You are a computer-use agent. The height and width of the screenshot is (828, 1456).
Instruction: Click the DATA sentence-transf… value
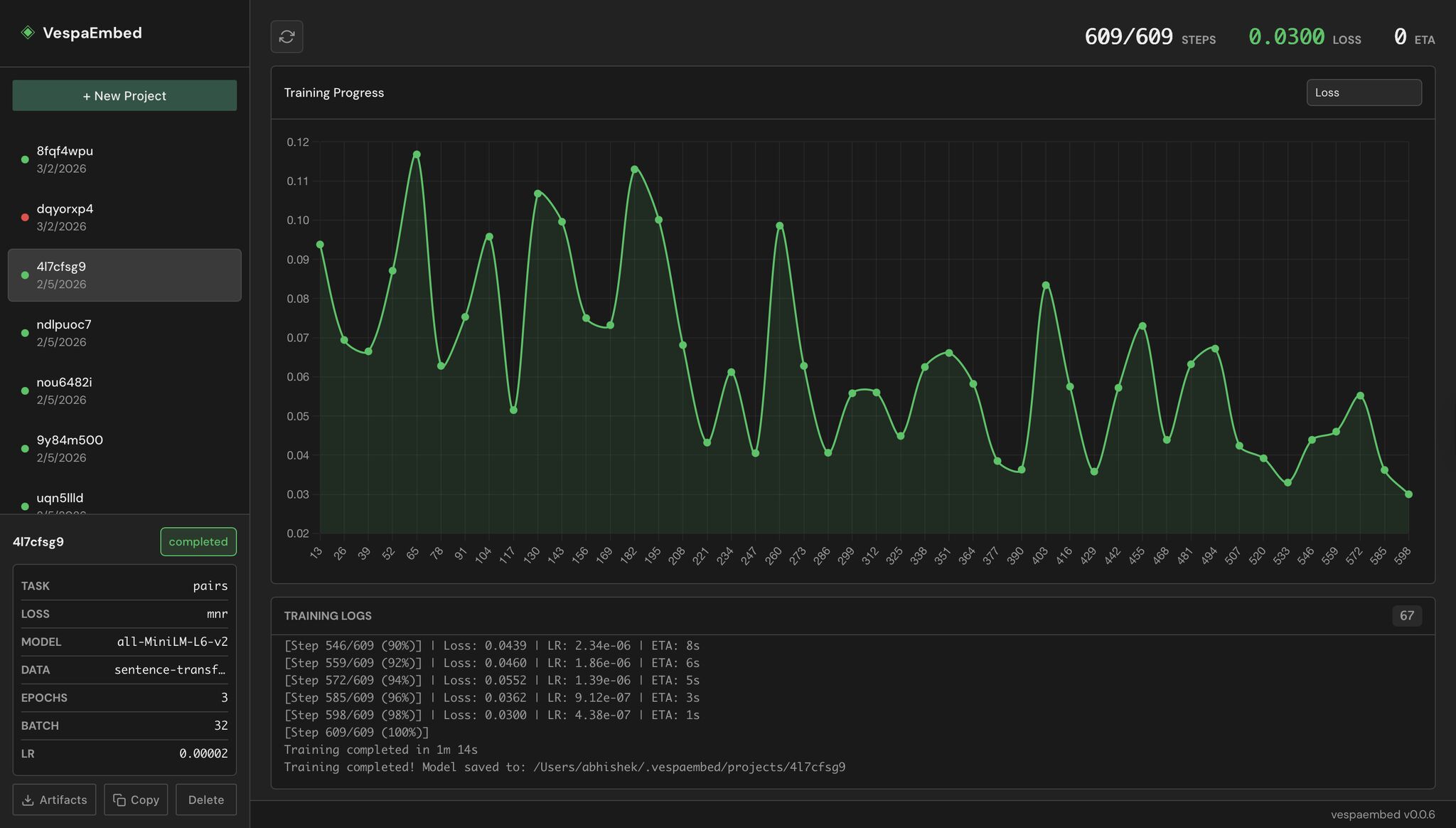point(170,669)
